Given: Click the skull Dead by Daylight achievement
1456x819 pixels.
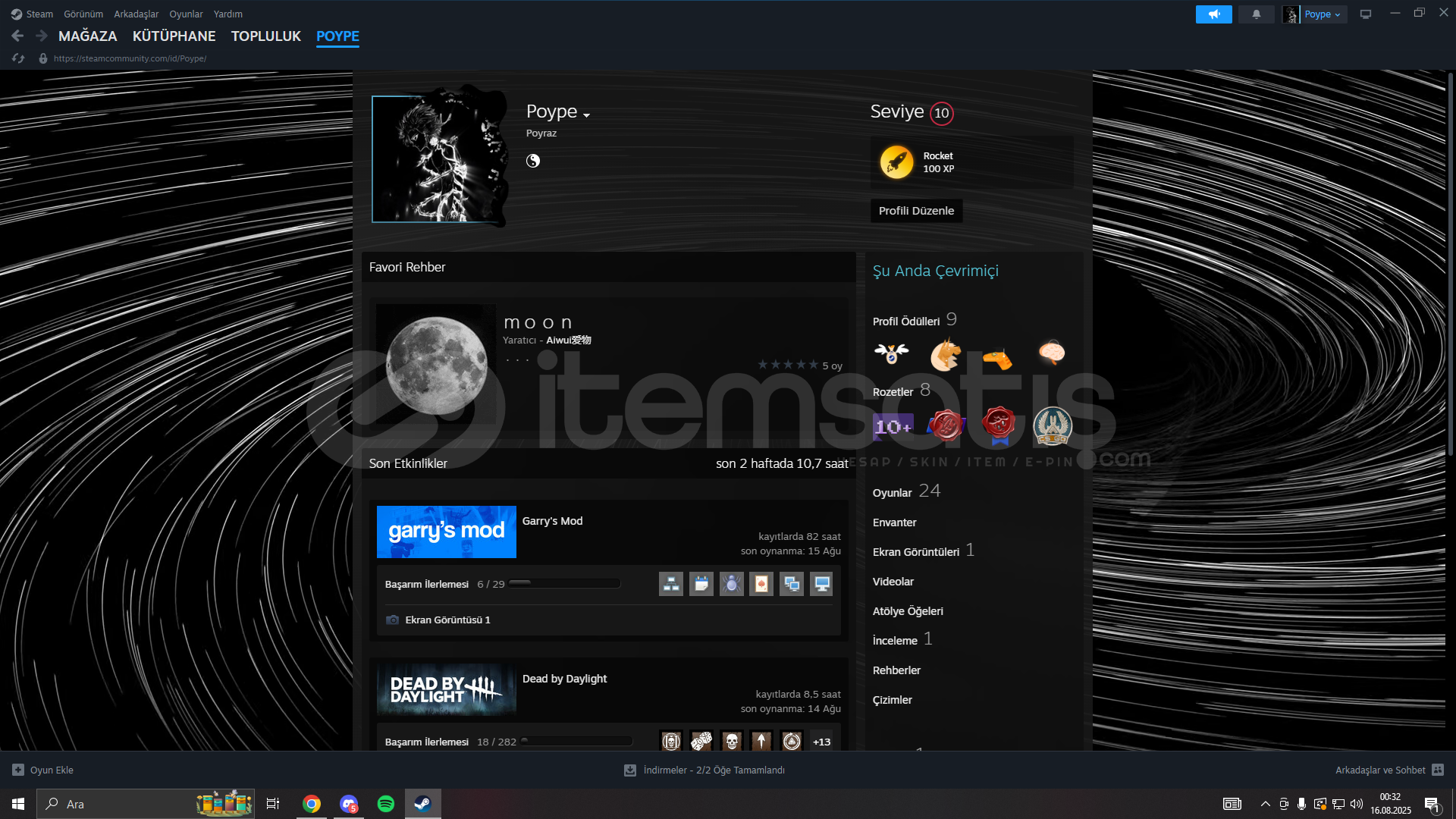Looking at the screenshot, I should pos(731,741).
